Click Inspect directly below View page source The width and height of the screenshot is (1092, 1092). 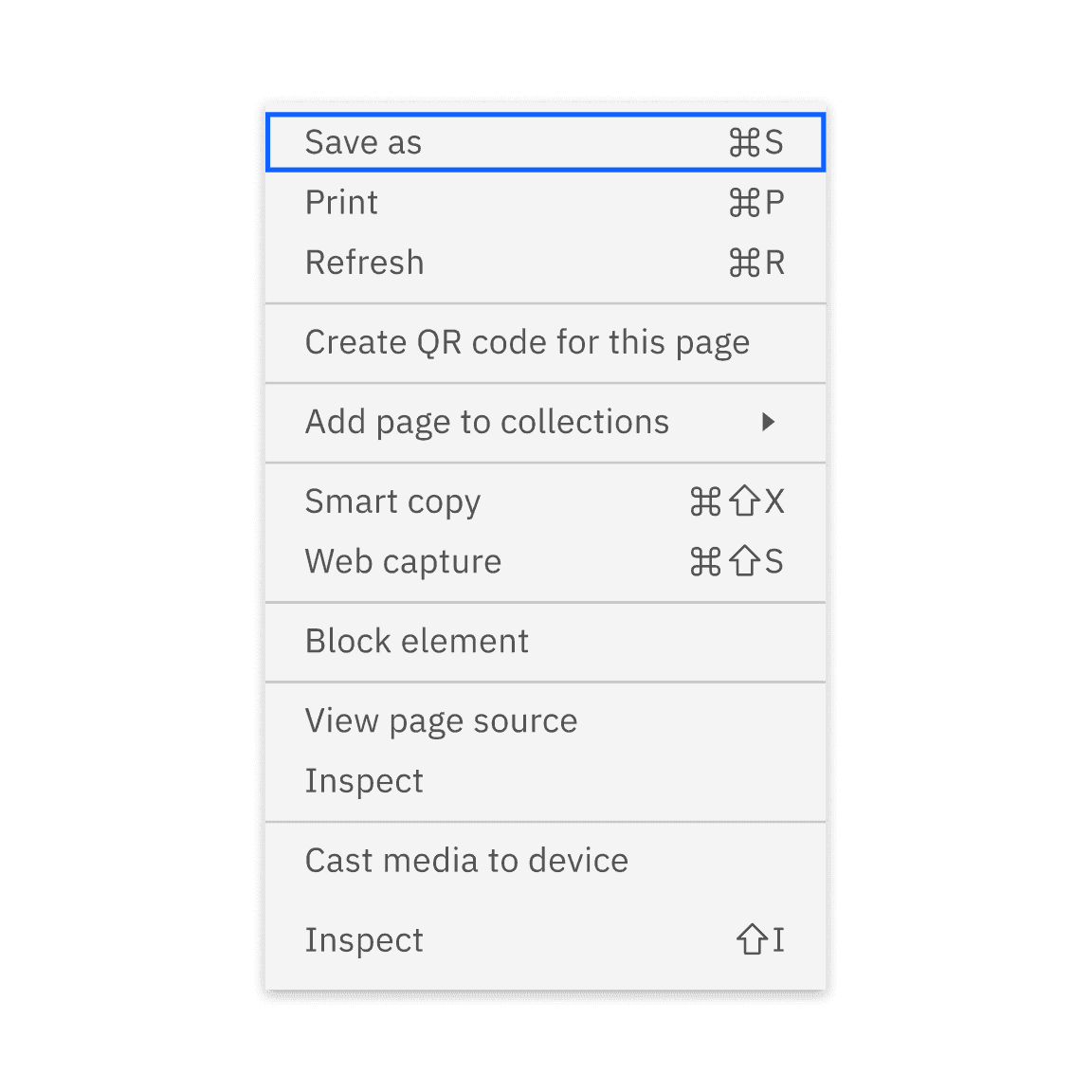point(364,781)
